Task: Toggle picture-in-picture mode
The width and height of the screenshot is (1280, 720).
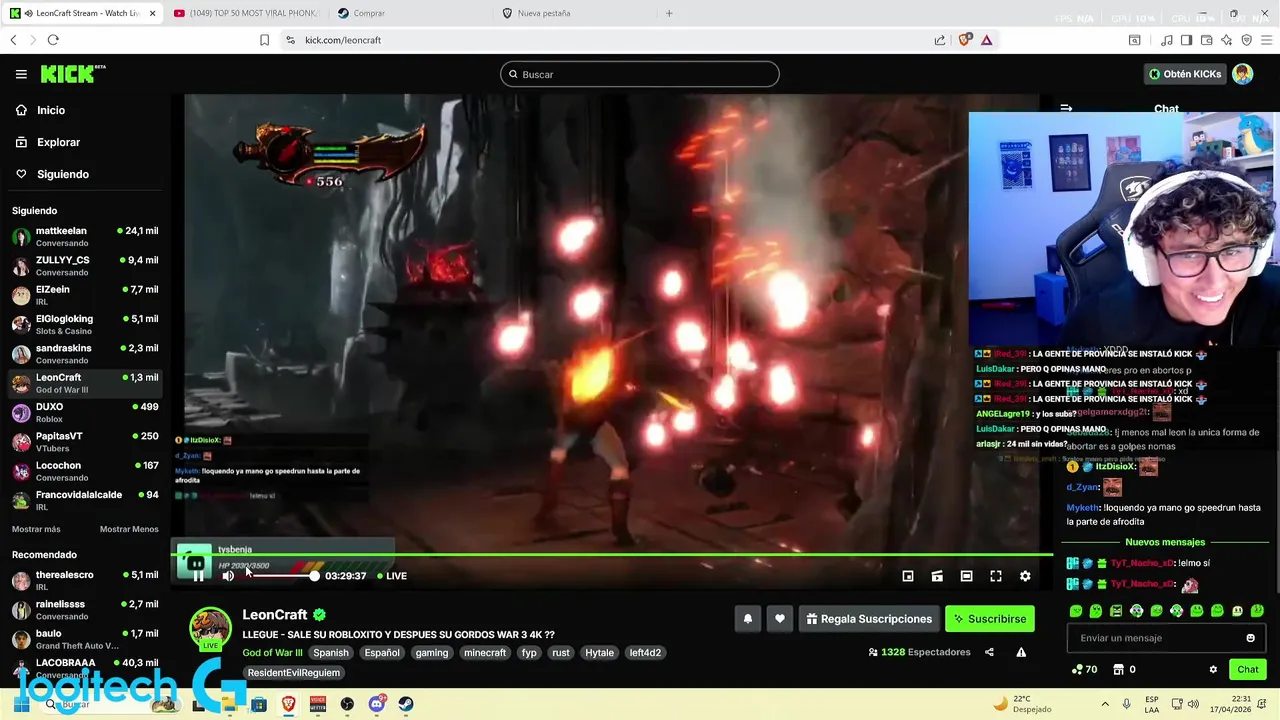Action: click(x=908, y=576)
